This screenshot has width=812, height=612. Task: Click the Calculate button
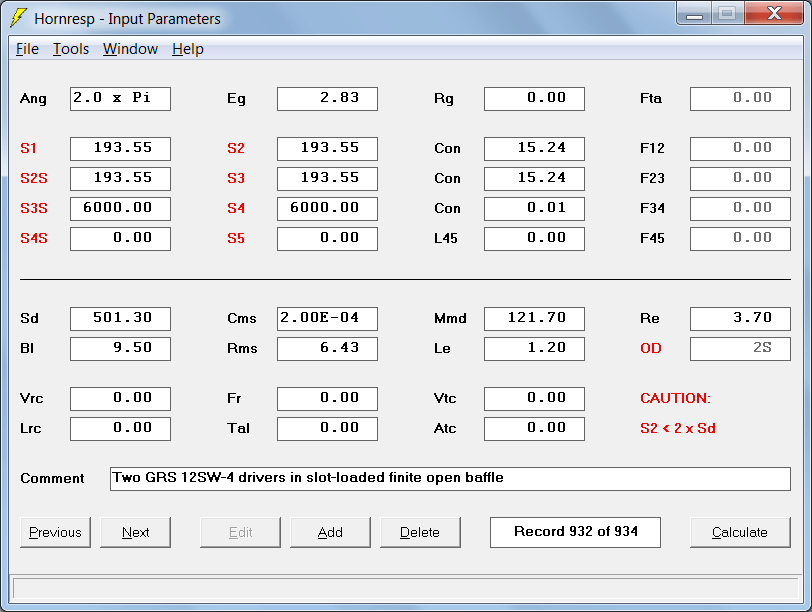coord(740,532)
